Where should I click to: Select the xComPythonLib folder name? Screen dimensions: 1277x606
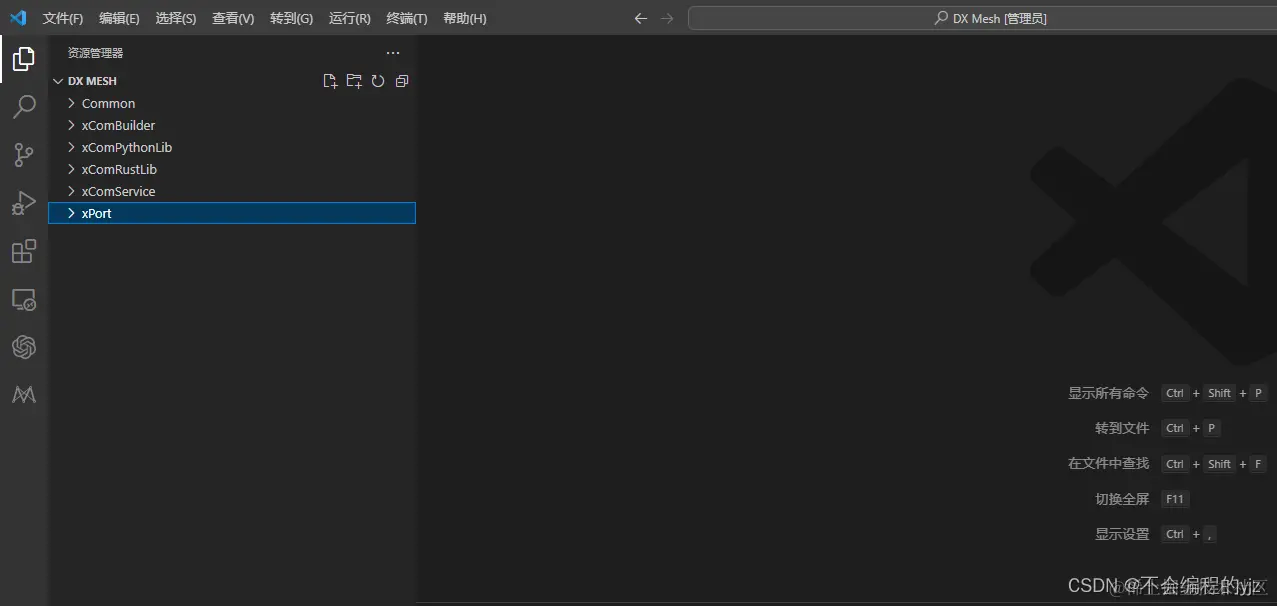pyautogui.click(x=127, y=147)
